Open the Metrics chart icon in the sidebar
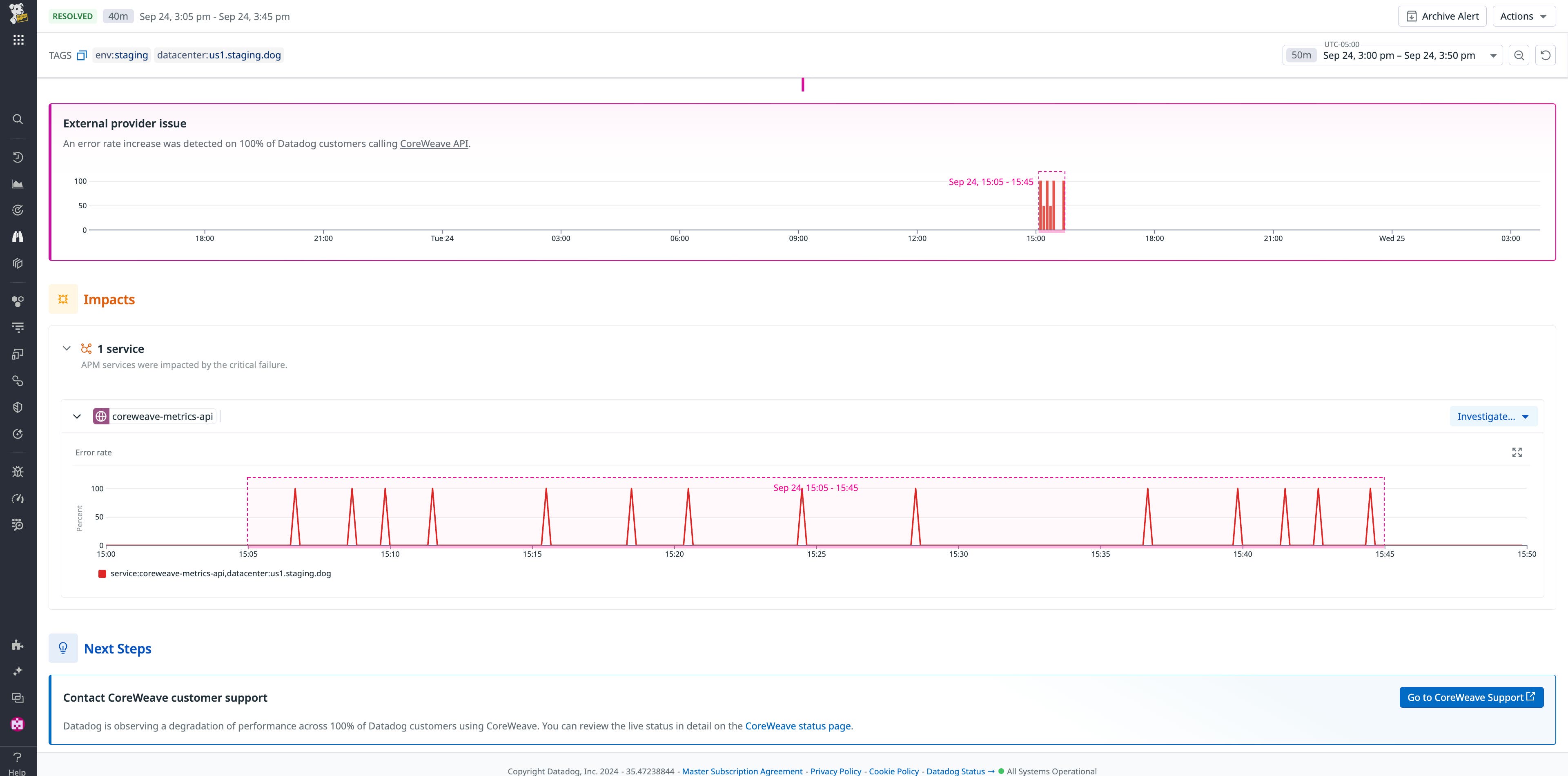 click(x=18, y=184)
